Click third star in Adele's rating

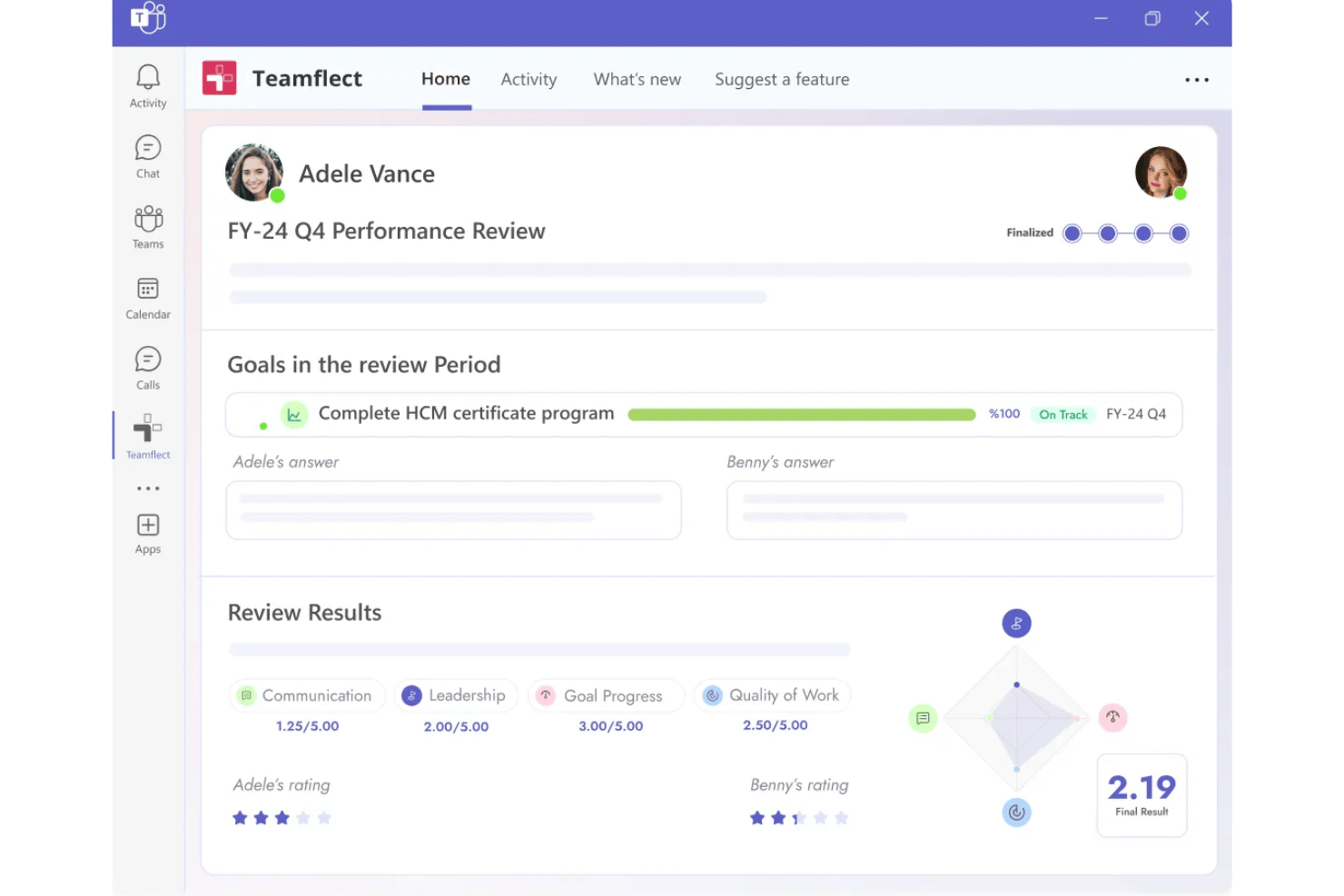[282, 818]
